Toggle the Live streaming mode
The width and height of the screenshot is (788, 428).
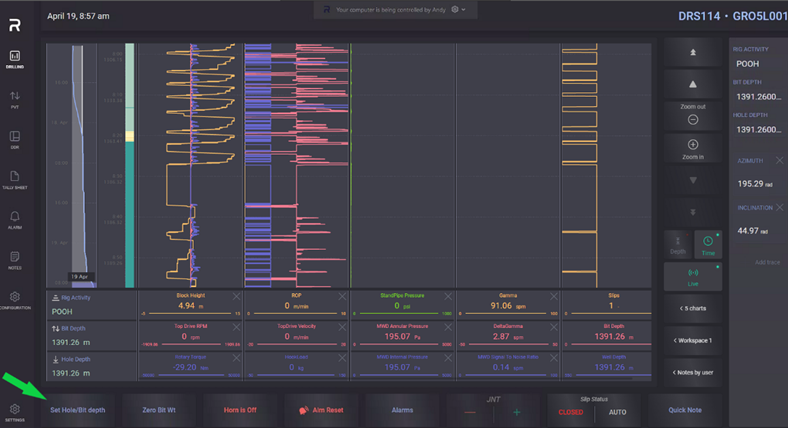click(692, 275)
